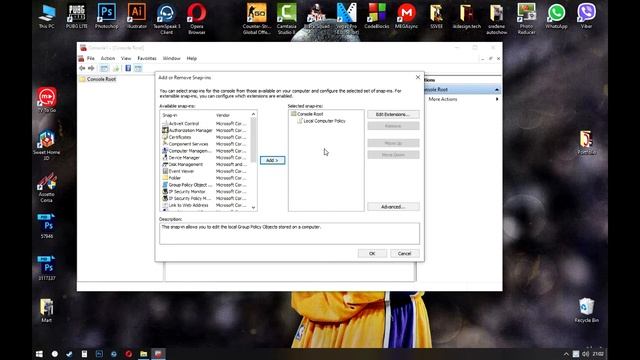Screen dimensions: 640x360
Task: Click Back arrow in console toolbar
Action: (82, 68)
